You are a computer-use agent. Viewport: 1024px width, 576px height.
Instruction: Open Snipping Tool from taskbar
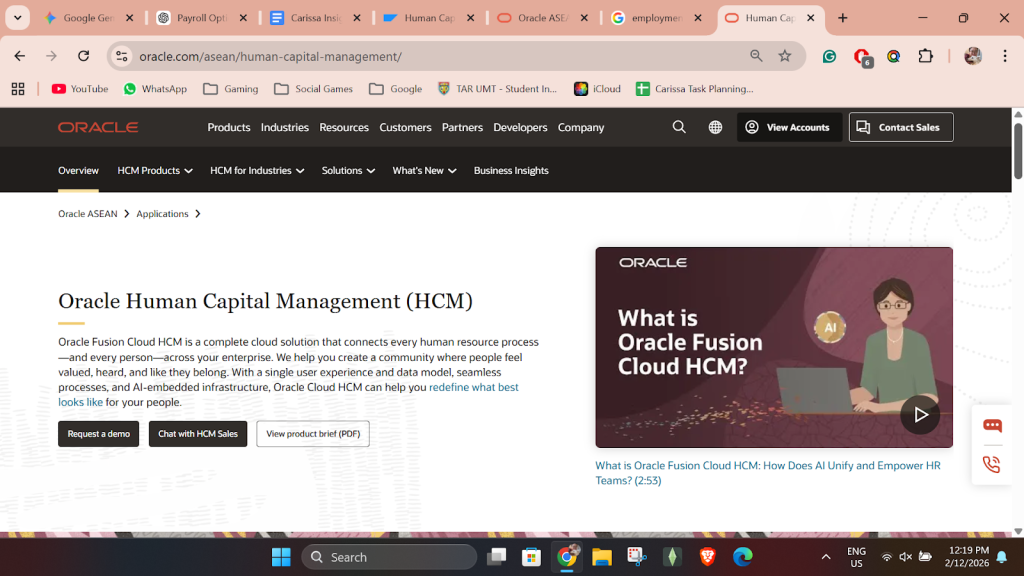637,557
